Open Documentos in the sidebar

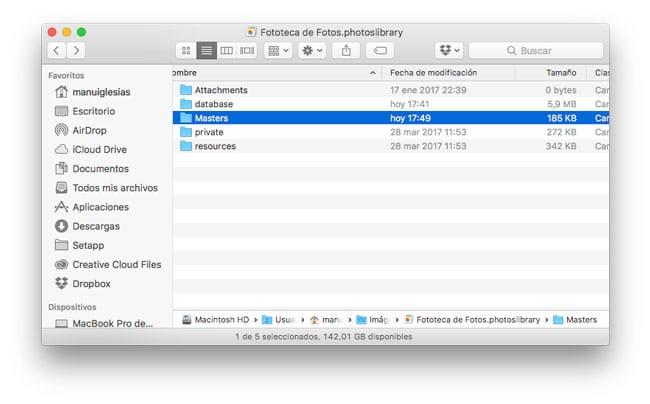tap(92, 169)
